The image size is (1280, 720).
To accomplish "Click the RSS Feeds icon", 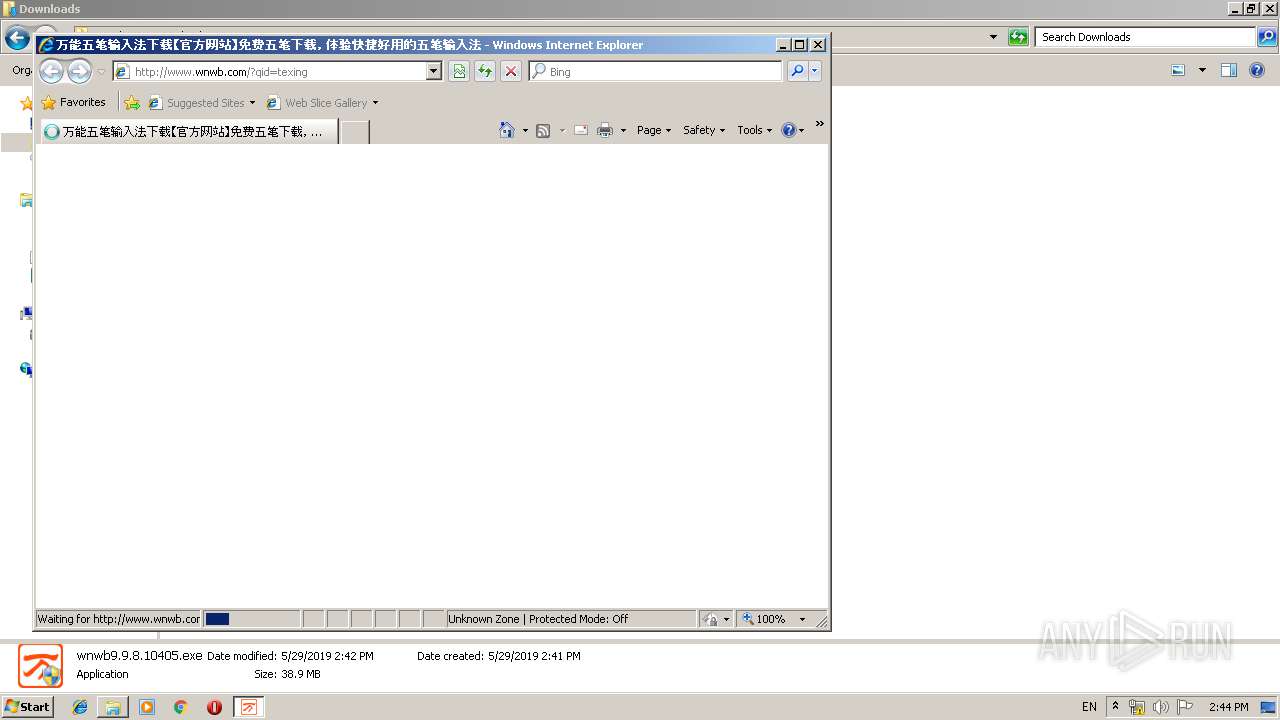I will 543,130.
